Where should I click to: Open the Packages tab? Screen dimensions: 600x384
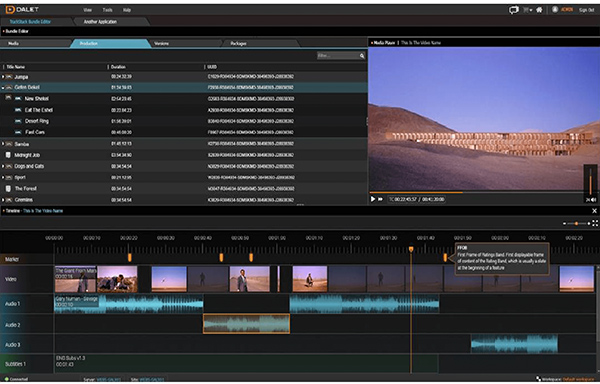coord(238,44)
